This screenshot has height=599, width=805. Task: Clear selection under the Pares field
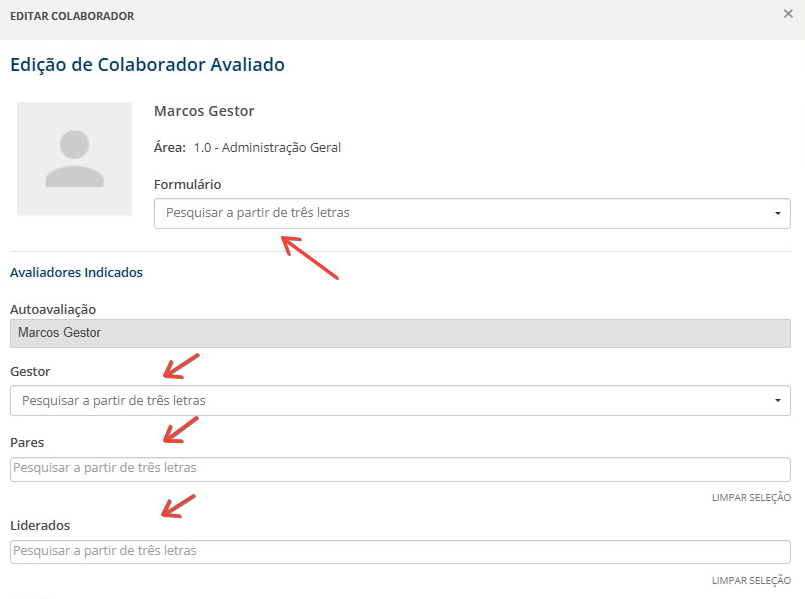(x=750, y=497)
